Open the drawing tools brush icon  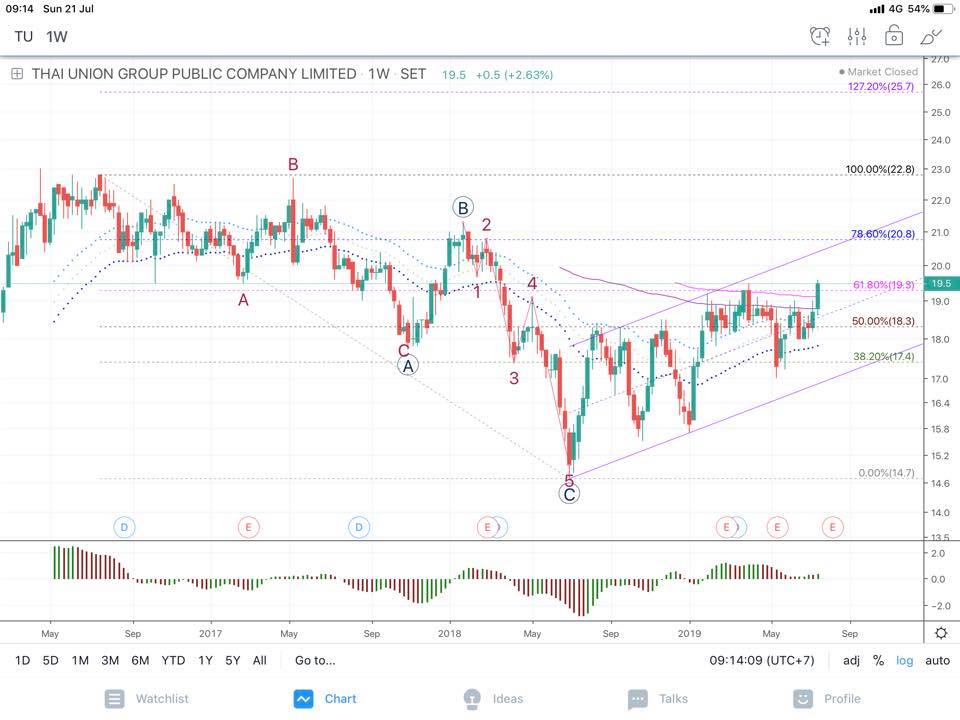[x=931, y=36]
